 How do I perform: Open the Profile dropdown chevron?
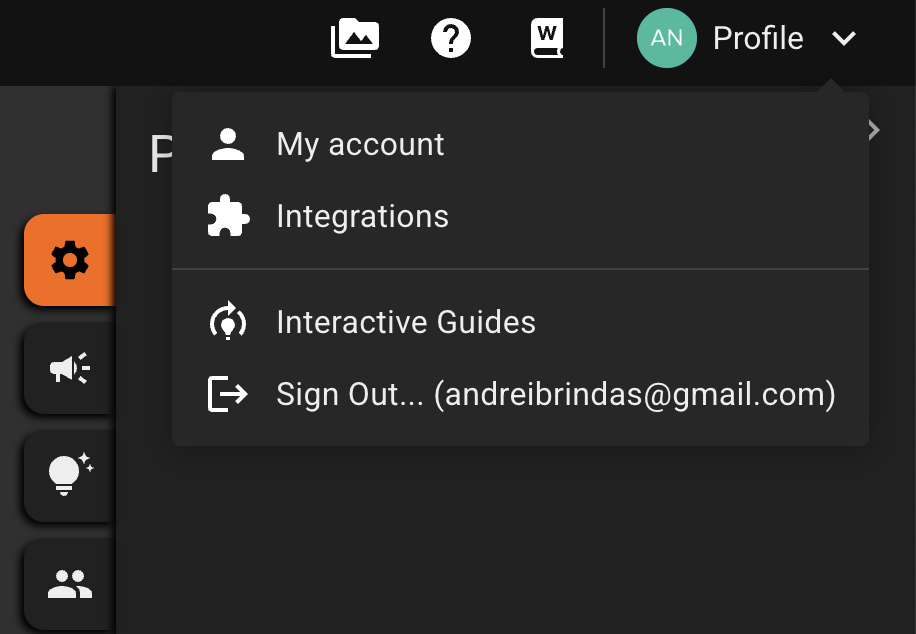click(845, 40)
